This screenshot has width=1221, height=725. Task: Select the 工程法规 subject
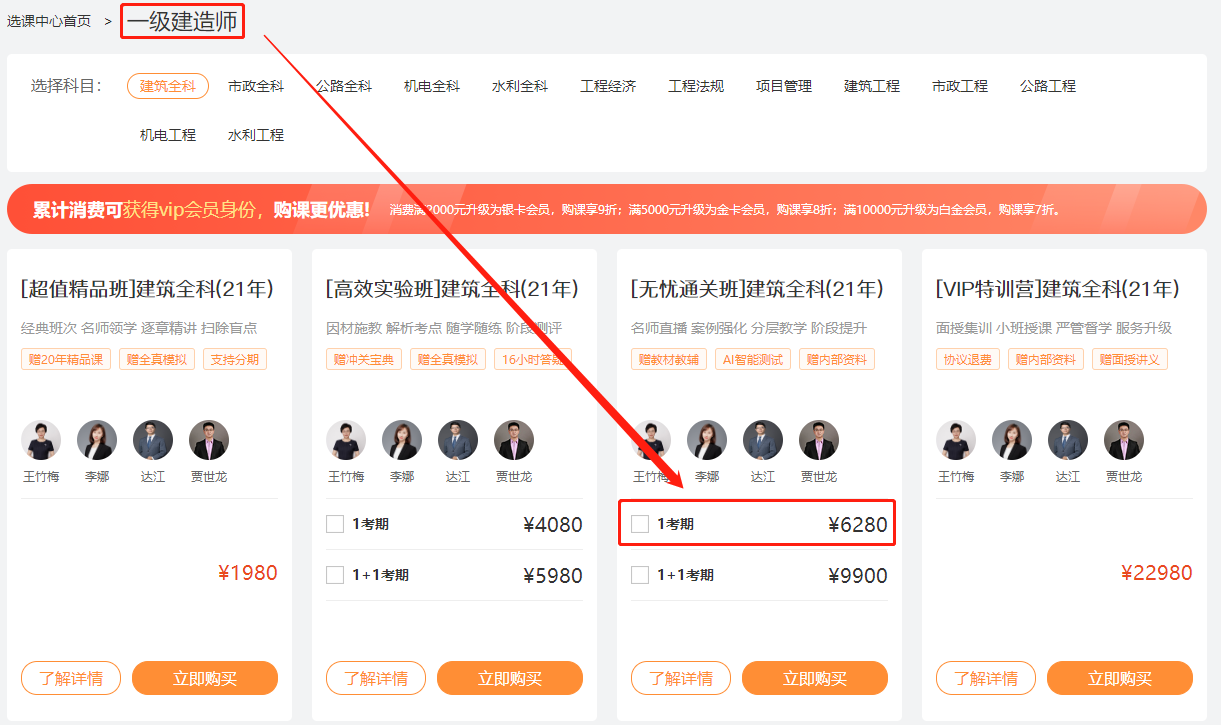(695, 87)
